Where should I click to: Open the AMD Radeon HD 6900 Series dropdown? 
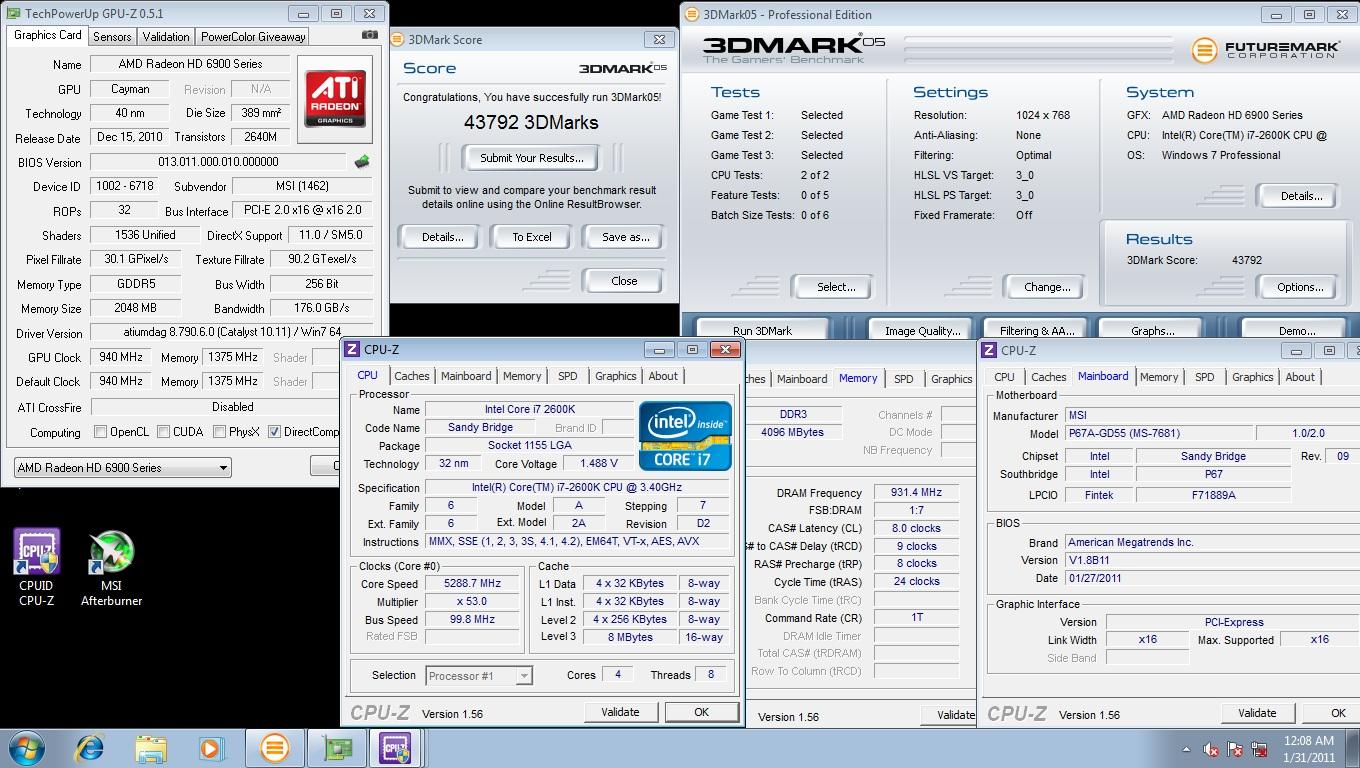[122, 467]
